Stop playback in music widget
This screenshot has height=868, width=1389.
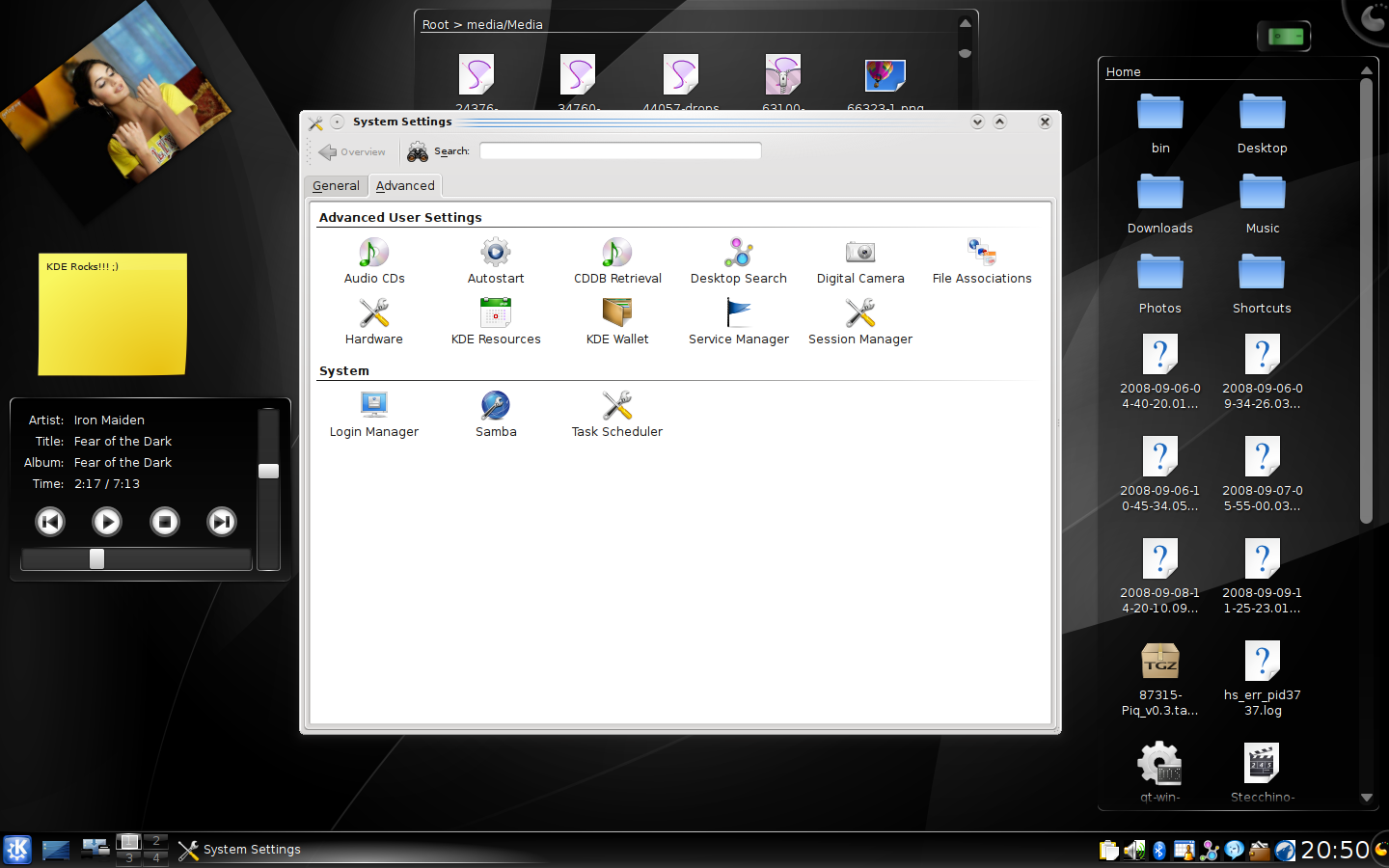pyautogui.click(x=165, y=522)
